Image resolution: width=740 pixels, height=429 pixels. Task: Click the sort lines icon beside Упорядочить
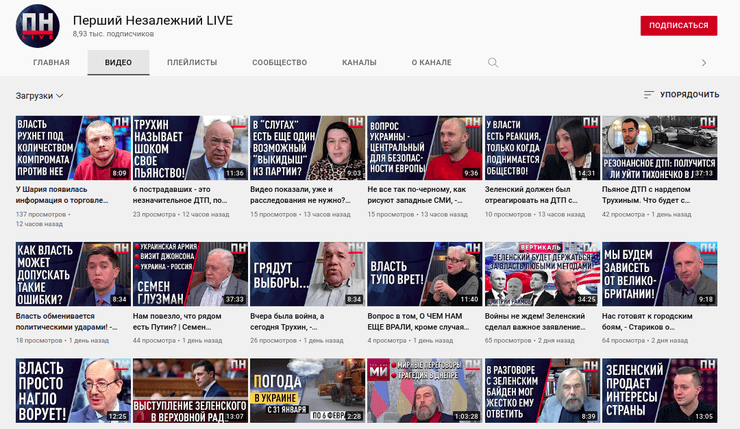pyautogui.click(x=648, y=95)
